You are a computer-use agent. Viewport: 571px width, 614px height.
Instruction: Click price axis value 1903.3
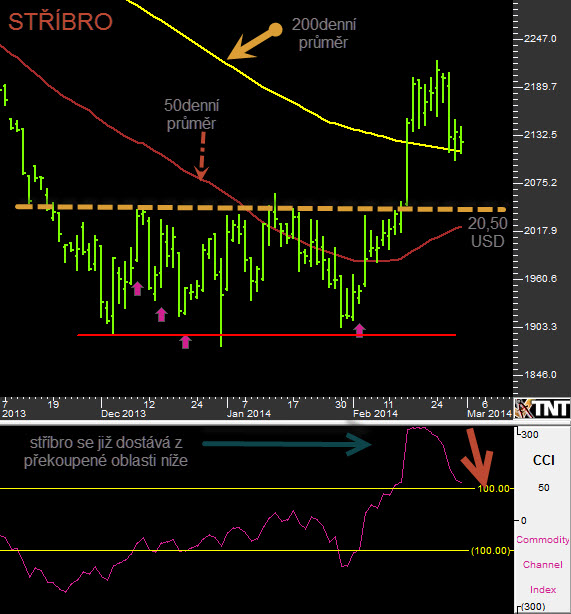point(540,327)
